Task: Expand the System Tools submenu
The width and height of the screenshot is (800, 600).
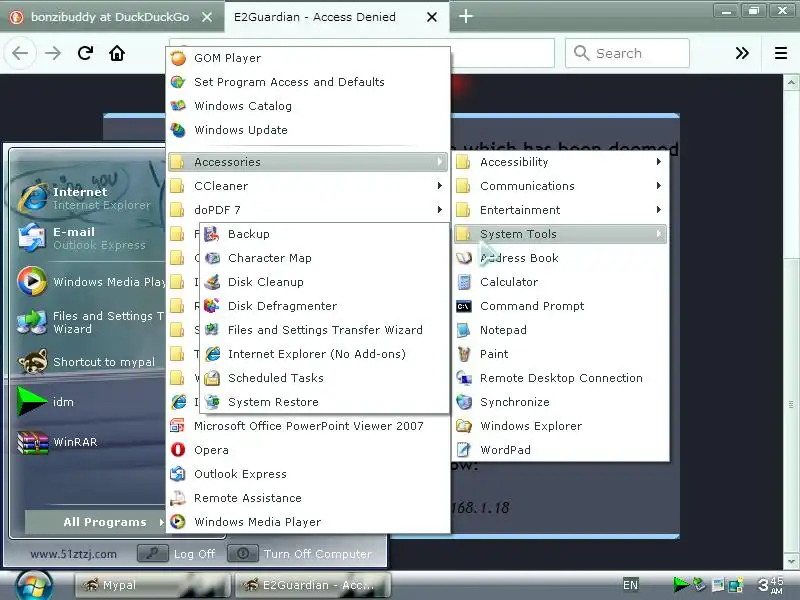Action: point(560,234)
